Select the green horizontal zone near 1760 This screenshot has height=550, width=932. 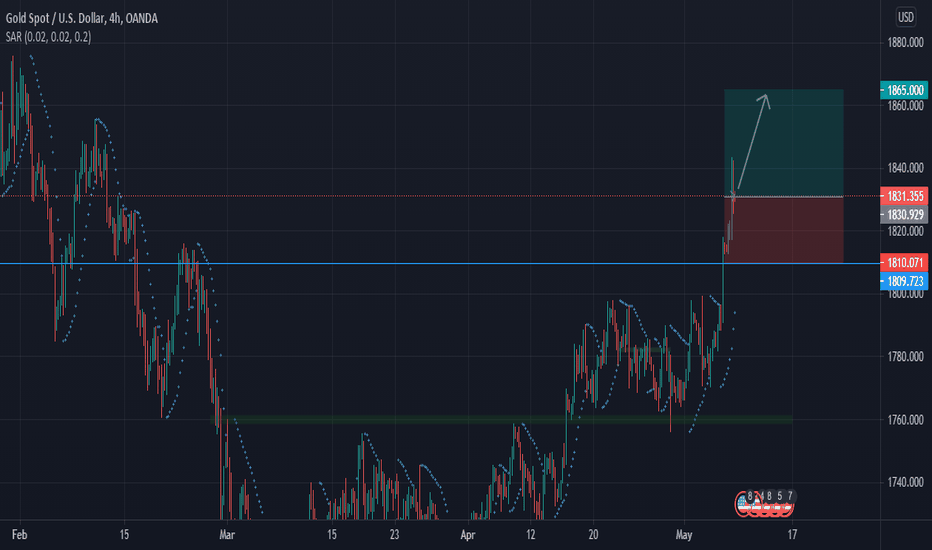502,420
